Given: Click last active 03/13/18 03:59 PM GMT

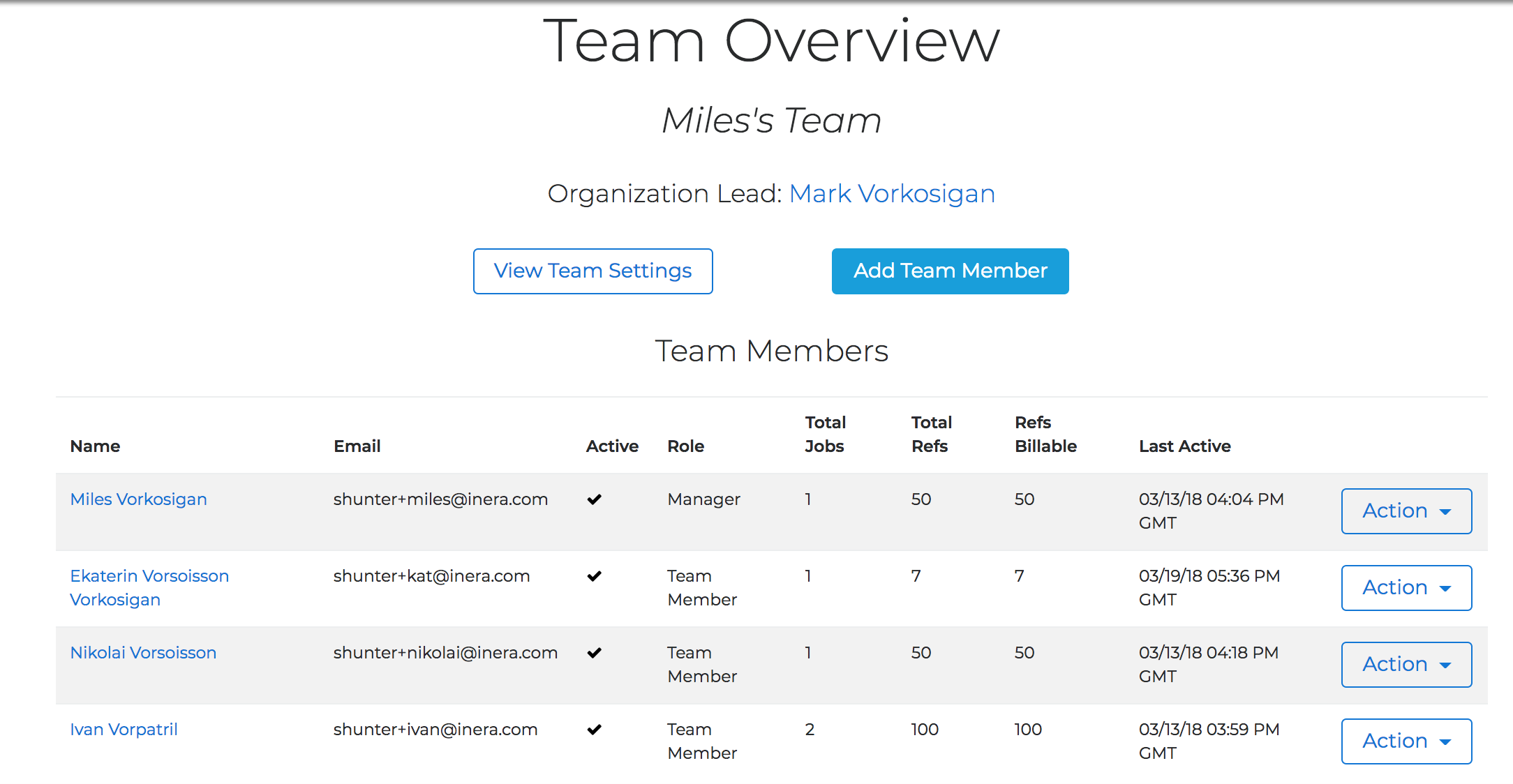Looking at the screenshot, I should point(1209,741).
